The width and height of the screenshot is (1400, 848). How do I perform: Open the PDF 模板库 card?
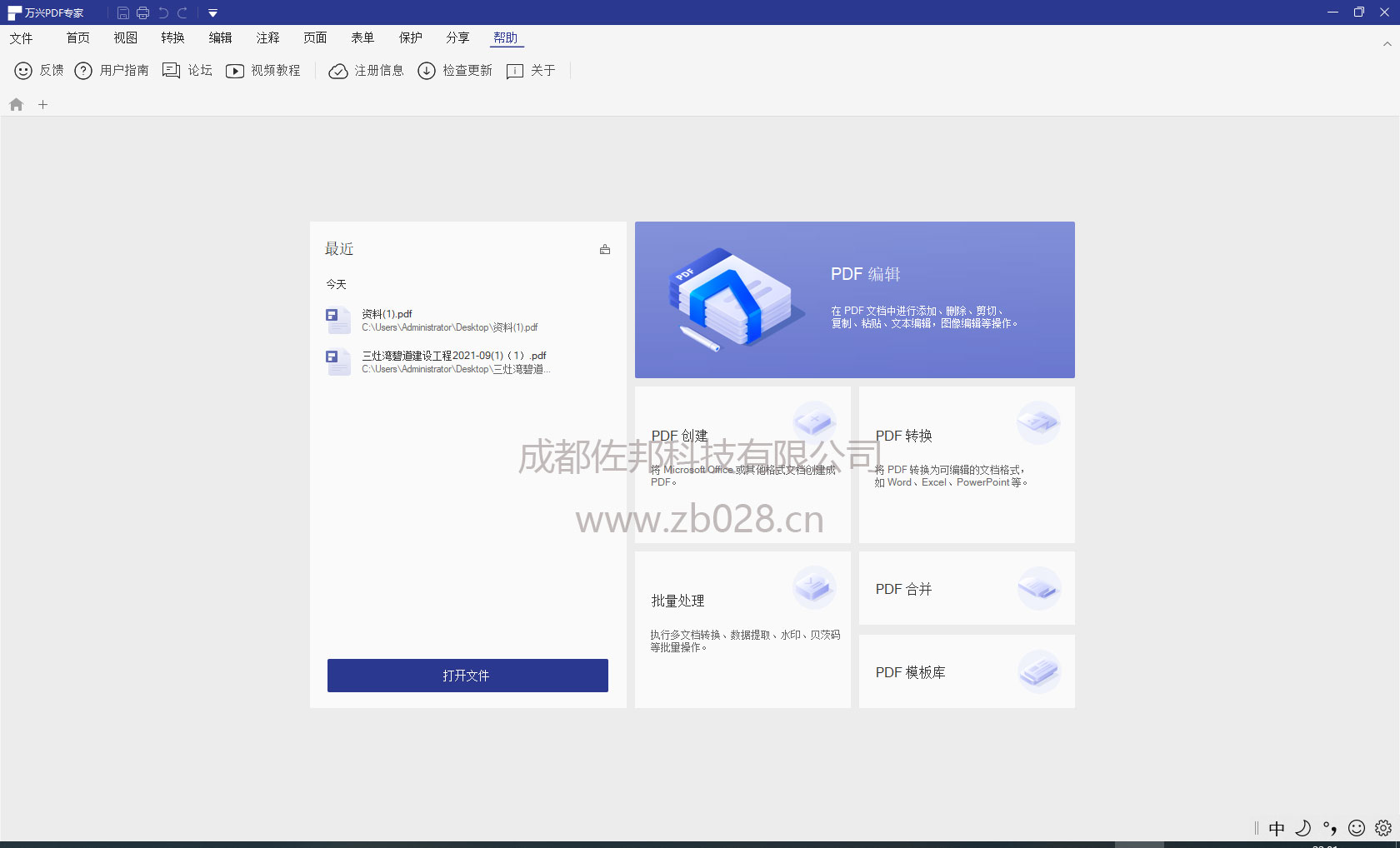point(967,671)
